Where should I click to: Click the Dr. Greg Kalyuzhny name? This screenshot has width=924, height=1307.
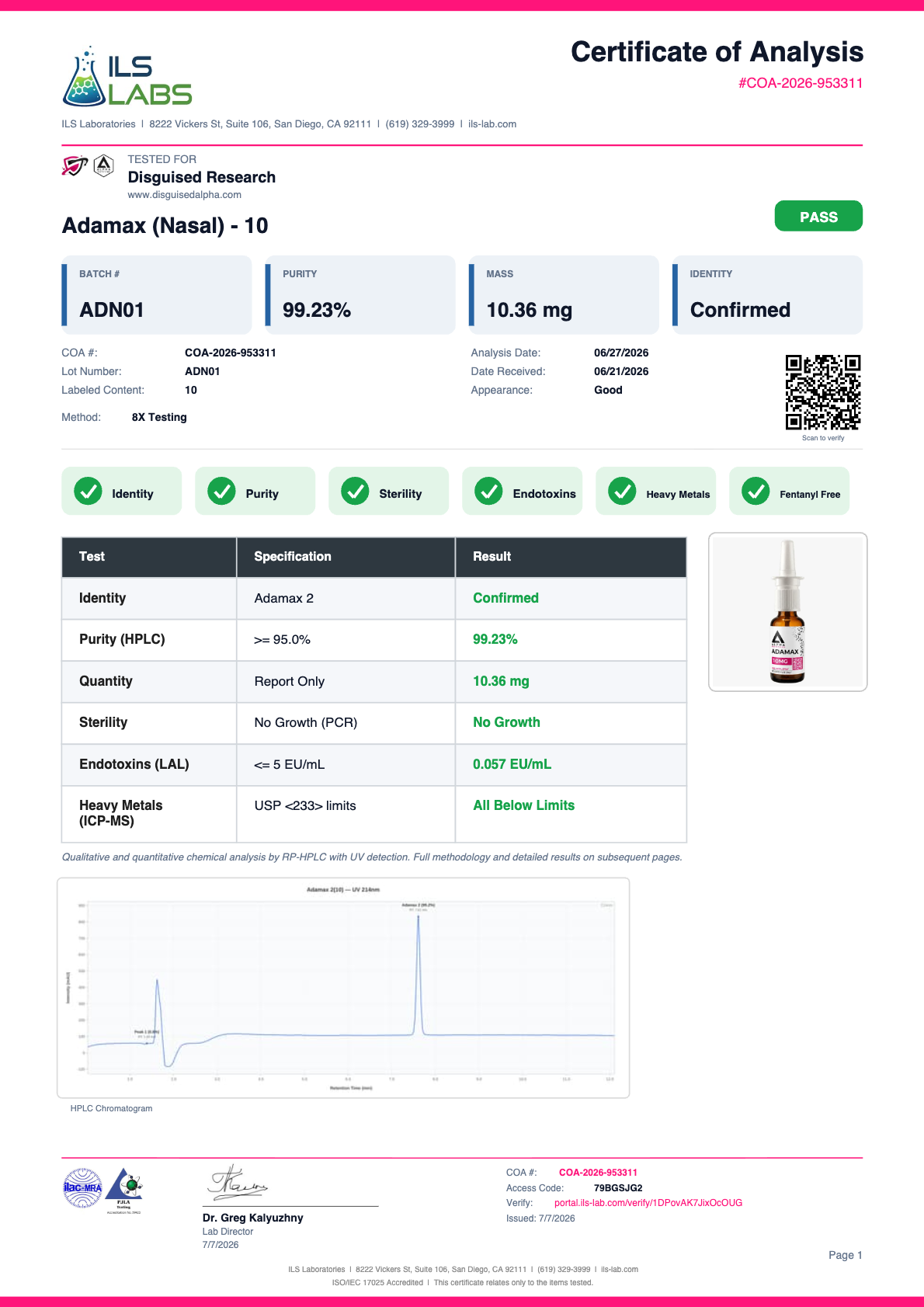252,1218
